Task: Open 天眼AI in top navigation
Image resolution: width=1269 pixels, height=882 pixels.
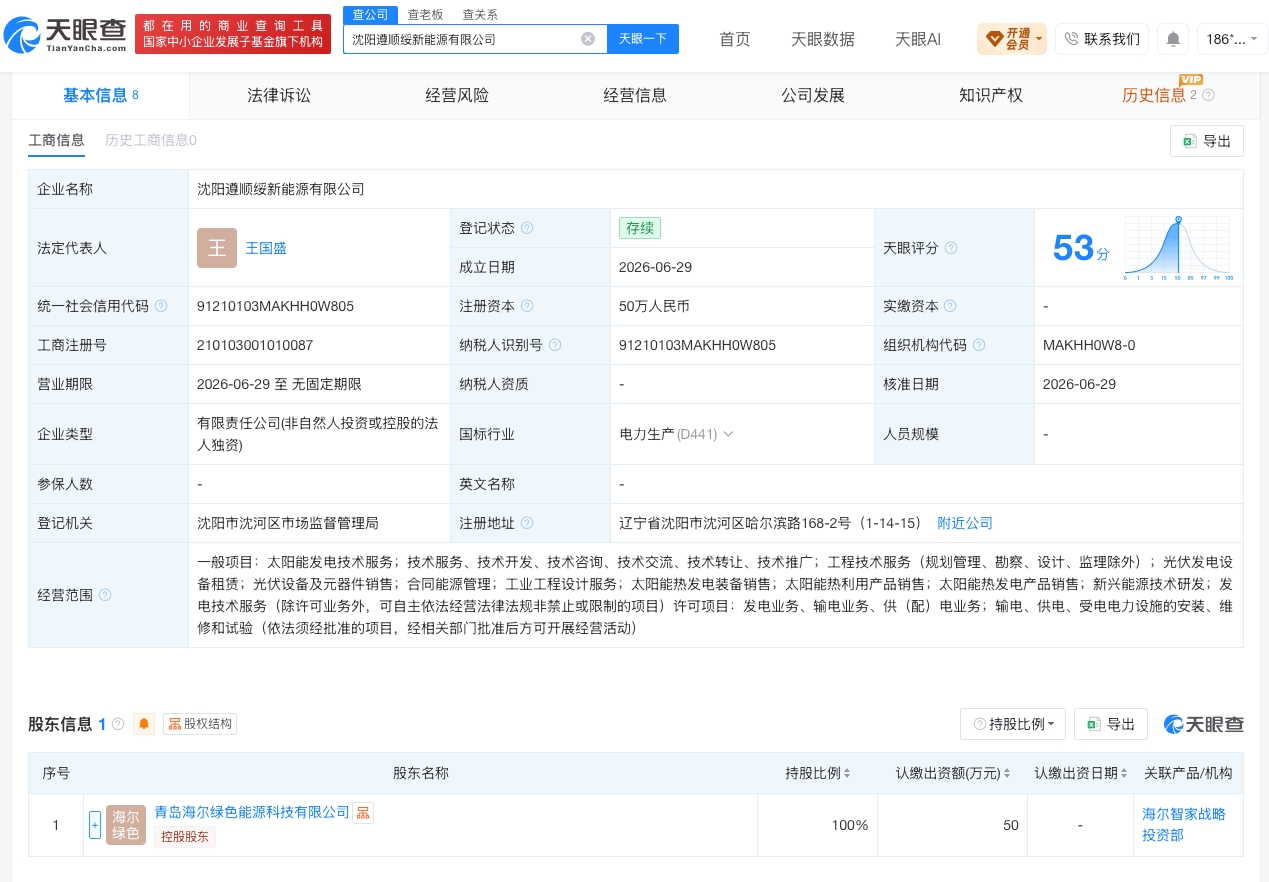Action: coord(918,39)
